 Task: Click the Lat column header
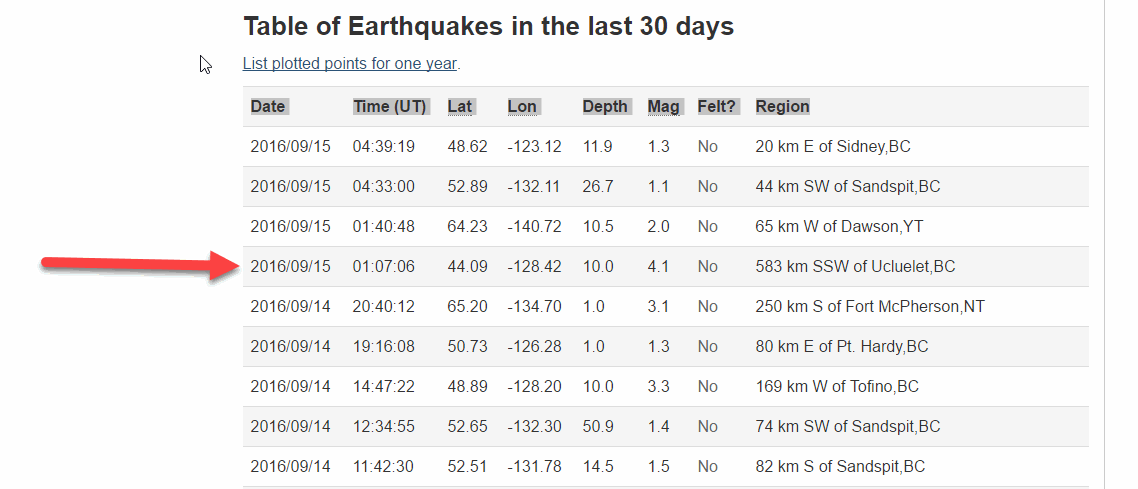point(460,107)
